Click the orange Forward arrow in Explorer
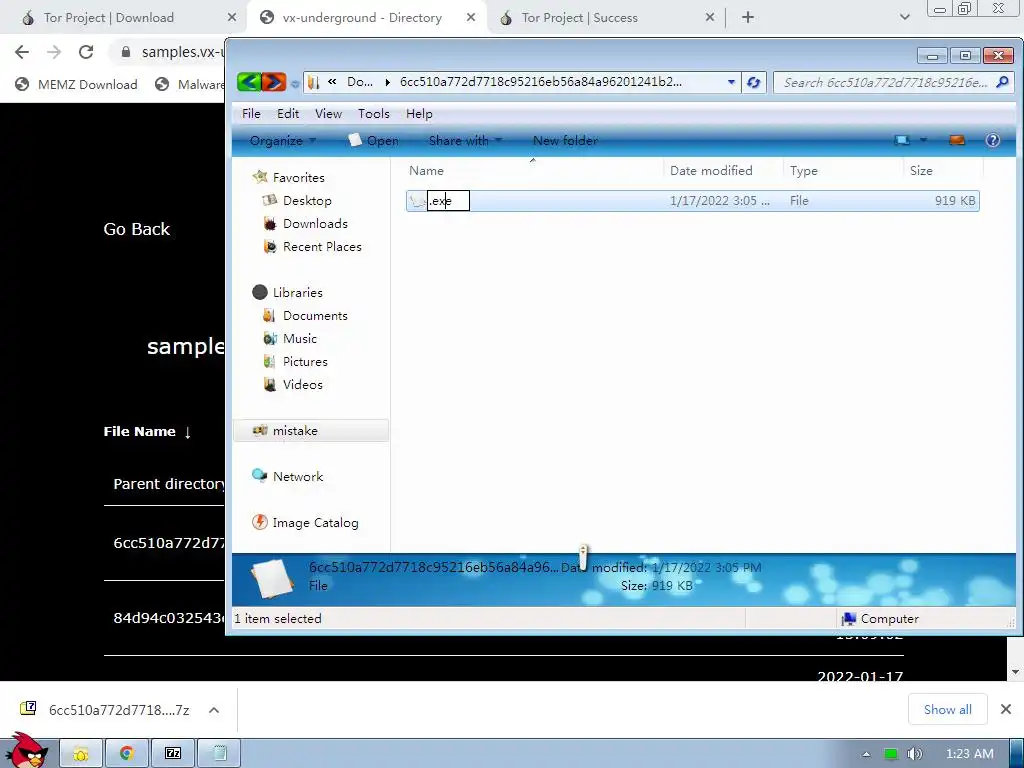The width and height of the screenshot is (1024, 768). tap(274, 82)
